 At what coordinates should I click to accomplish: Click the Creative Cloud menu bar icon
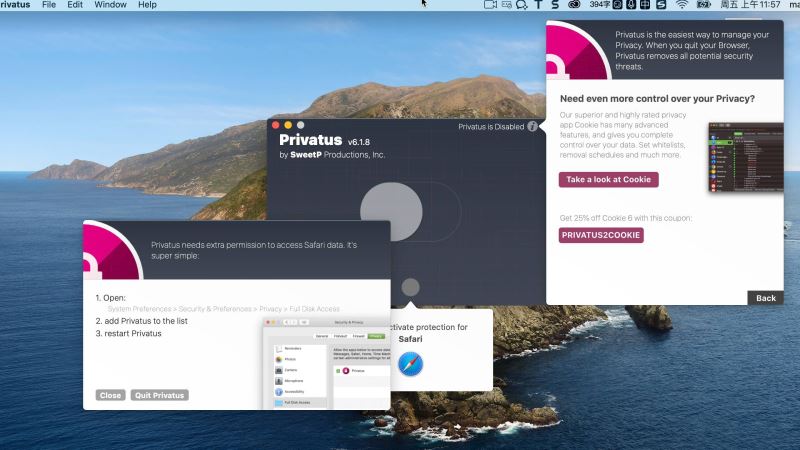(574, 5)
